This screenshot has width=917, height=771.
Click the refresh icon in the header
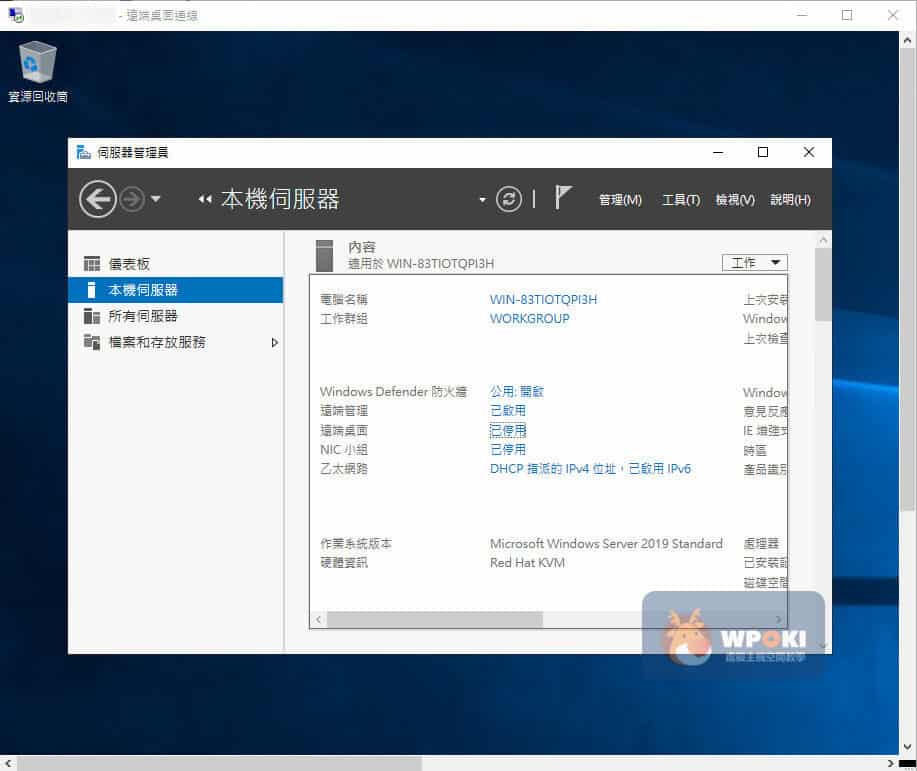[x=509, y=199]
